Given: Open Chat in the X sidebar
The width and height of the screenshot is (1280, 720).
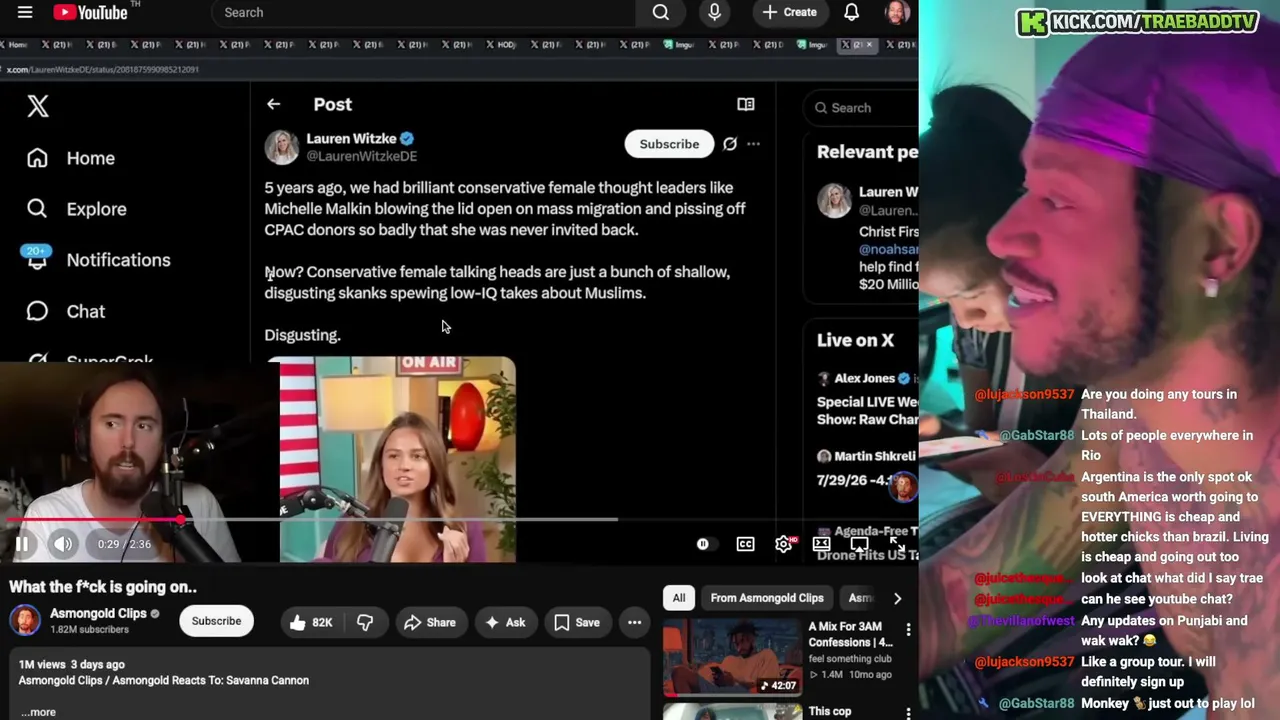Looking at the screenshot, I should 66,311.
